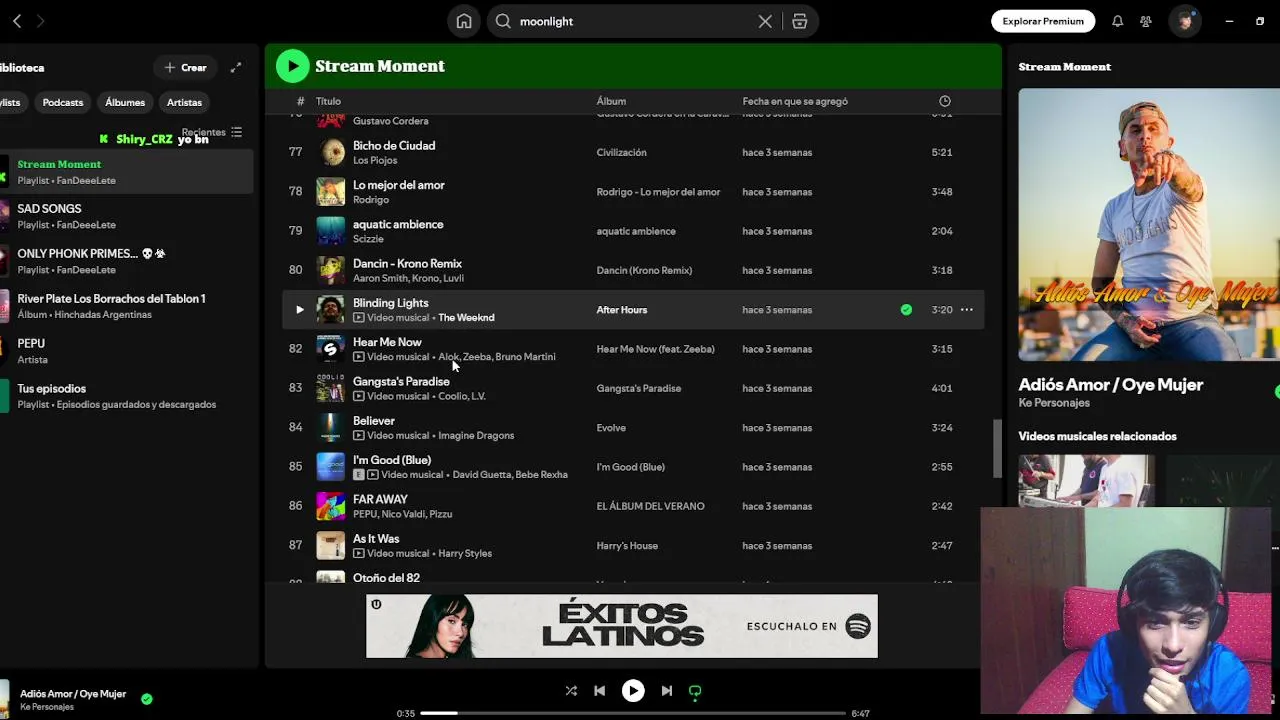The image size is (1280, 720).
Task: Play the first related music video thumbnail
Action: (1086, 481)
